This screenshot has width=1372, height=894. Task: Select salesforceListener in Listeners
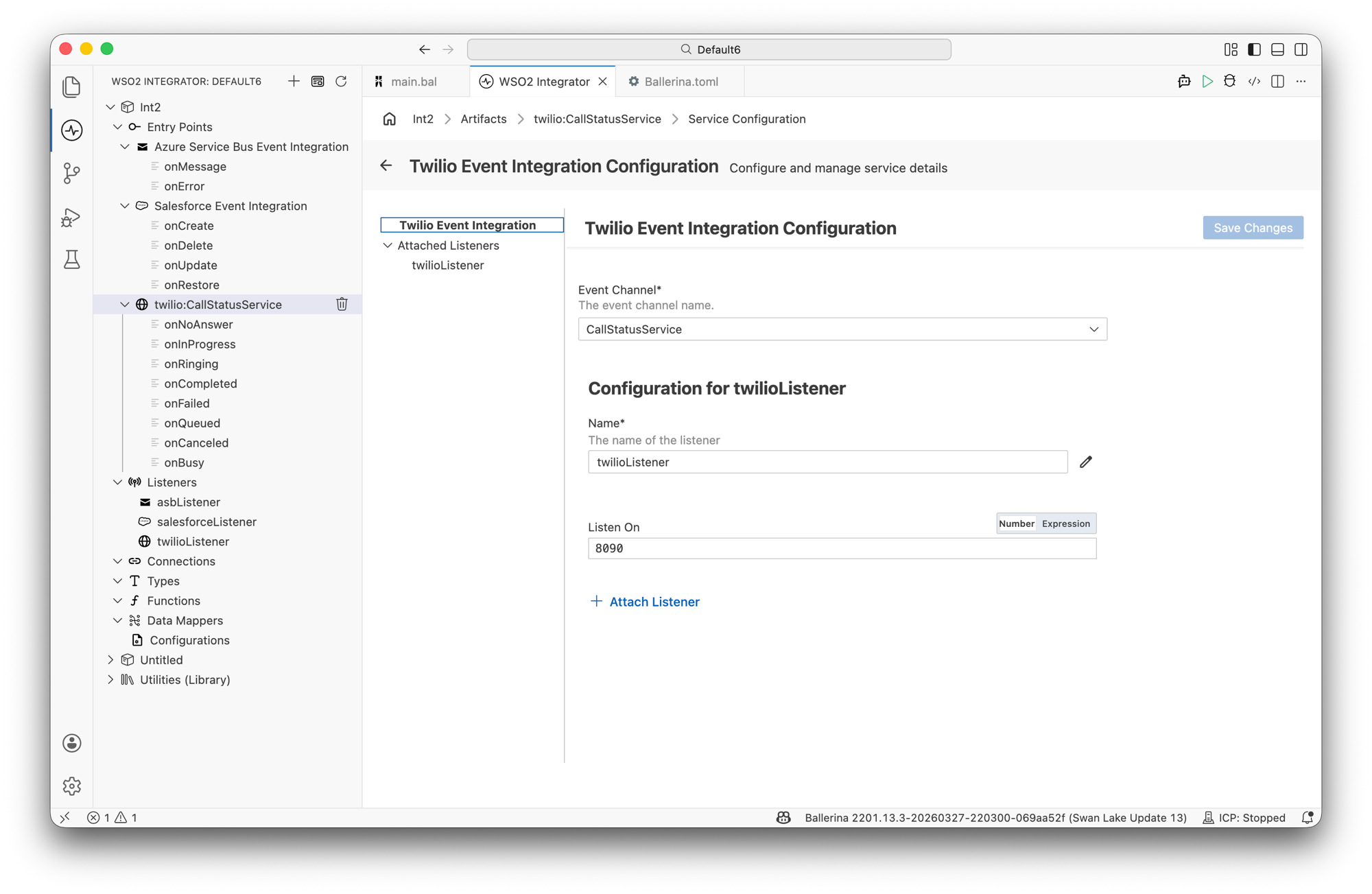point(206,521)
